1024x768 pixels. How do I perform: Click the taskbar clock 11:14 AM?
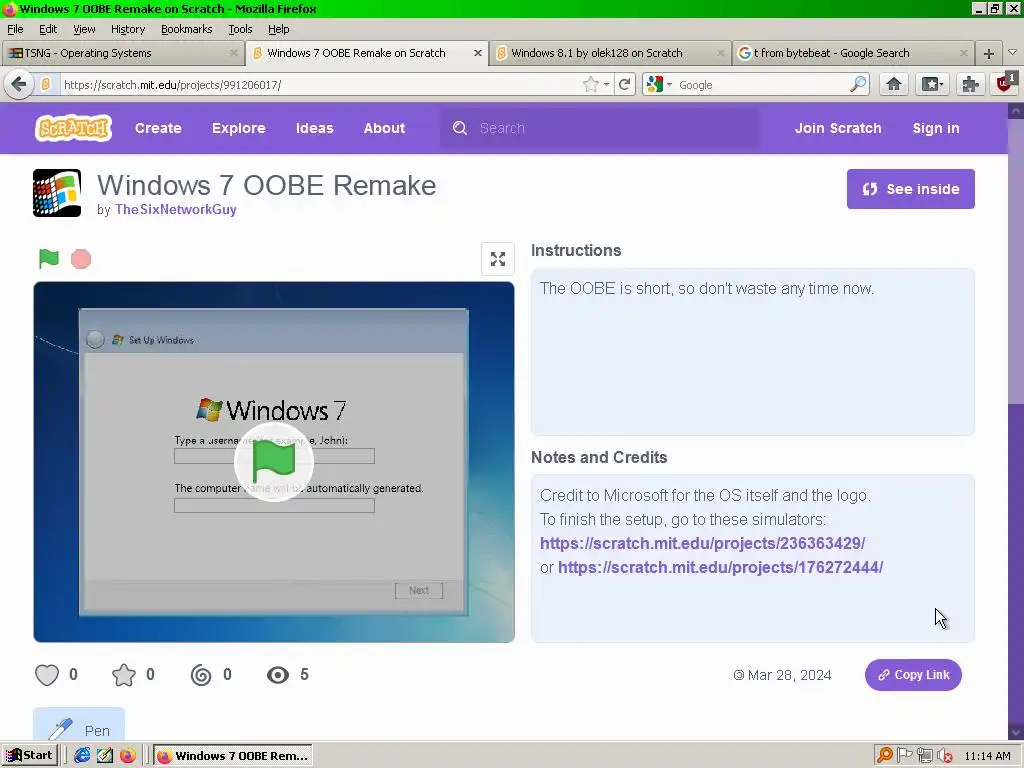click(x=987, y=756)
